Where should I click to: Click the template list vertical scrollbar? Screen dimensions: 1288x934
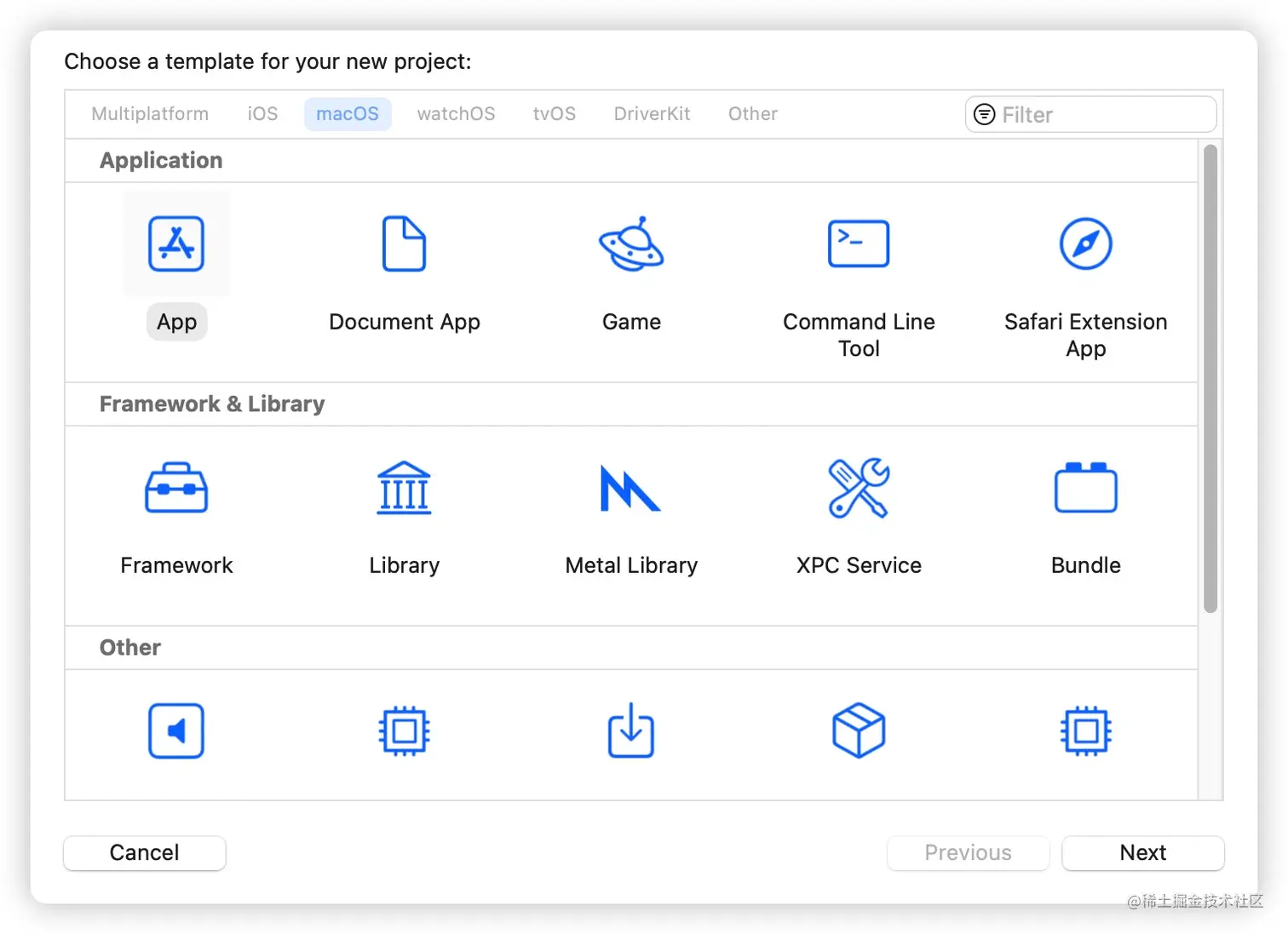1210,379
